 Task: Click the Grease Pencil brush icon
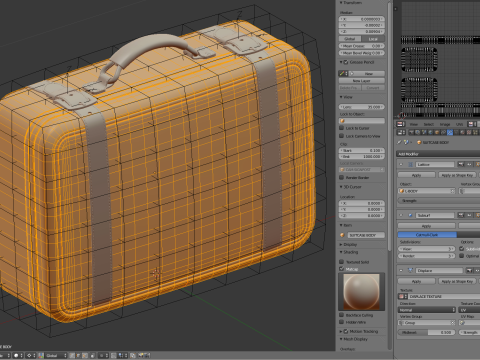tap(342, 73)
